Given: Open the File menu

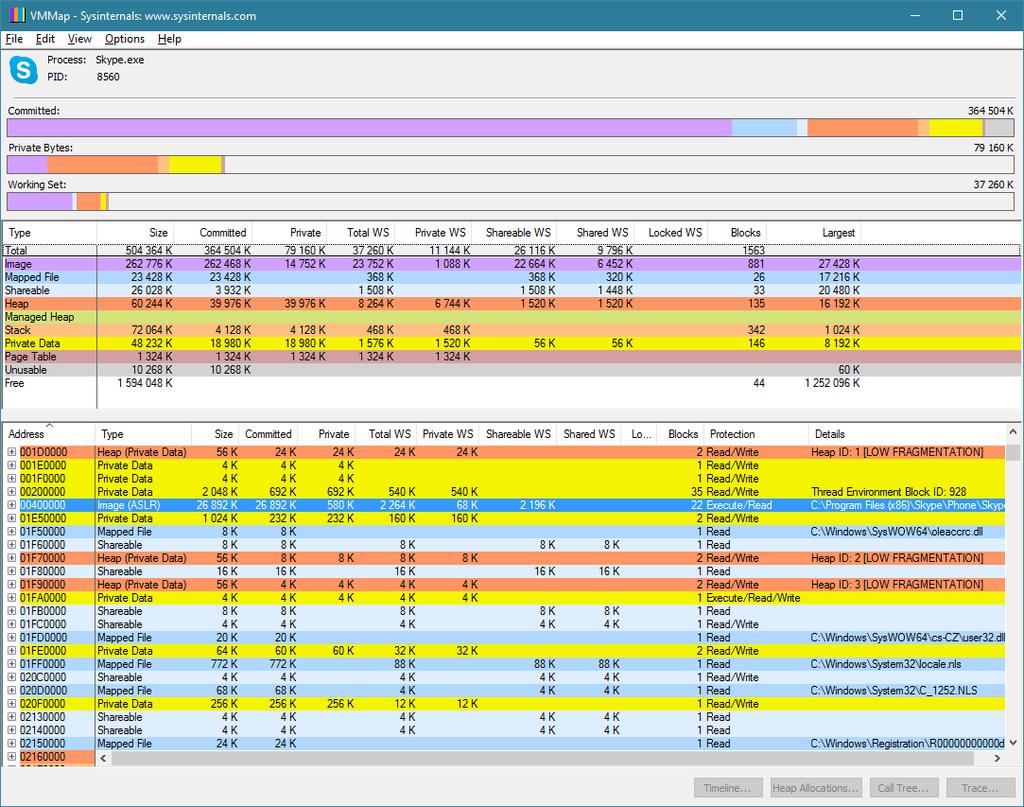Looking at the screenshot, I should pyautogui.click(x=14, y=39).
